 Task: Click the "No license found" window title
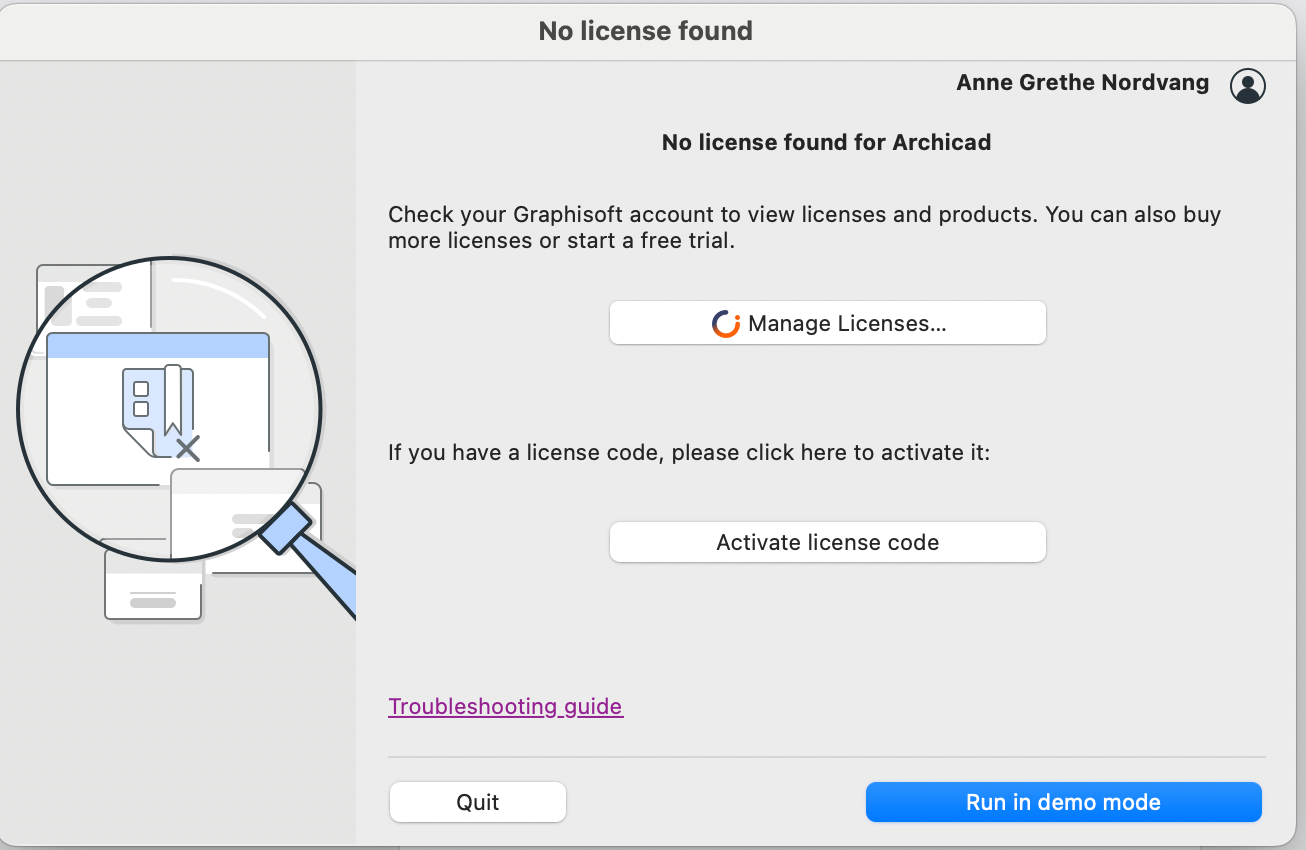pos(645,31)
